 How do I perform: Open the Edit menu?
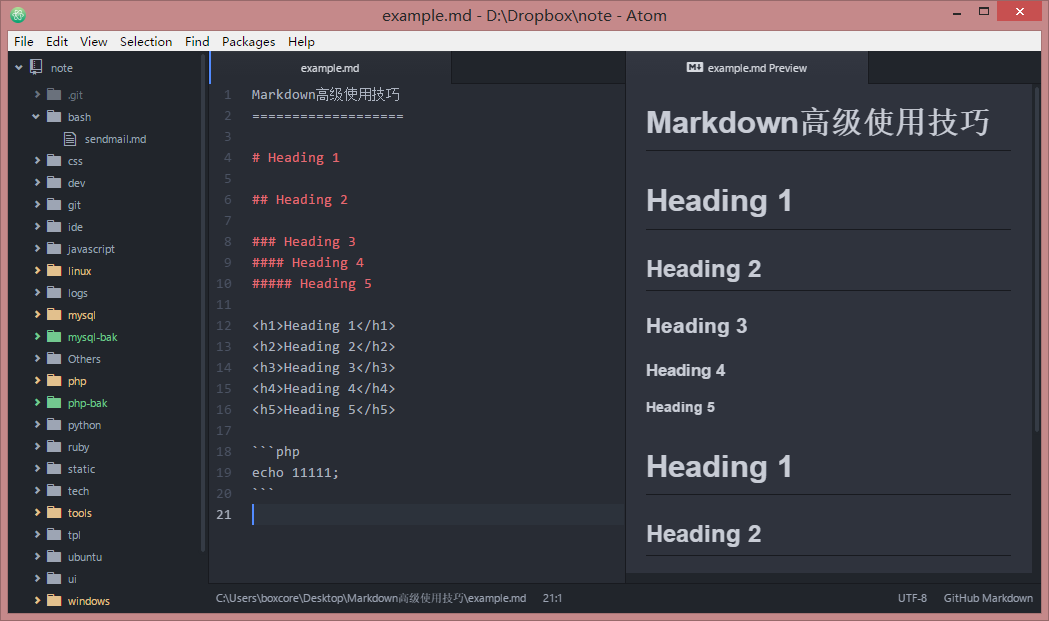pyautogui.click(x=57, y=41)
